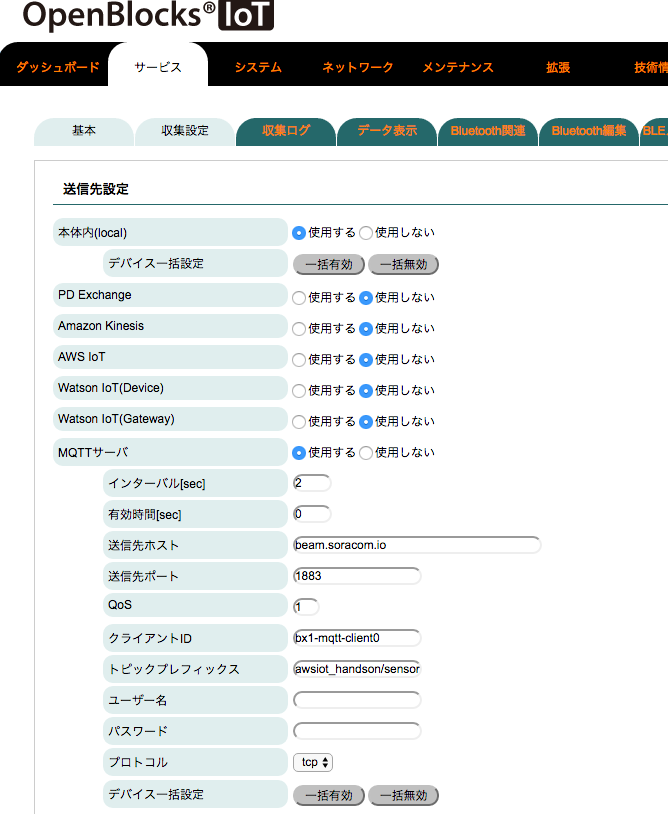Click the 送信先ポート field 1883
Image resolution: width=668 pixels, height=814 pixels.
tap(357, 576)
